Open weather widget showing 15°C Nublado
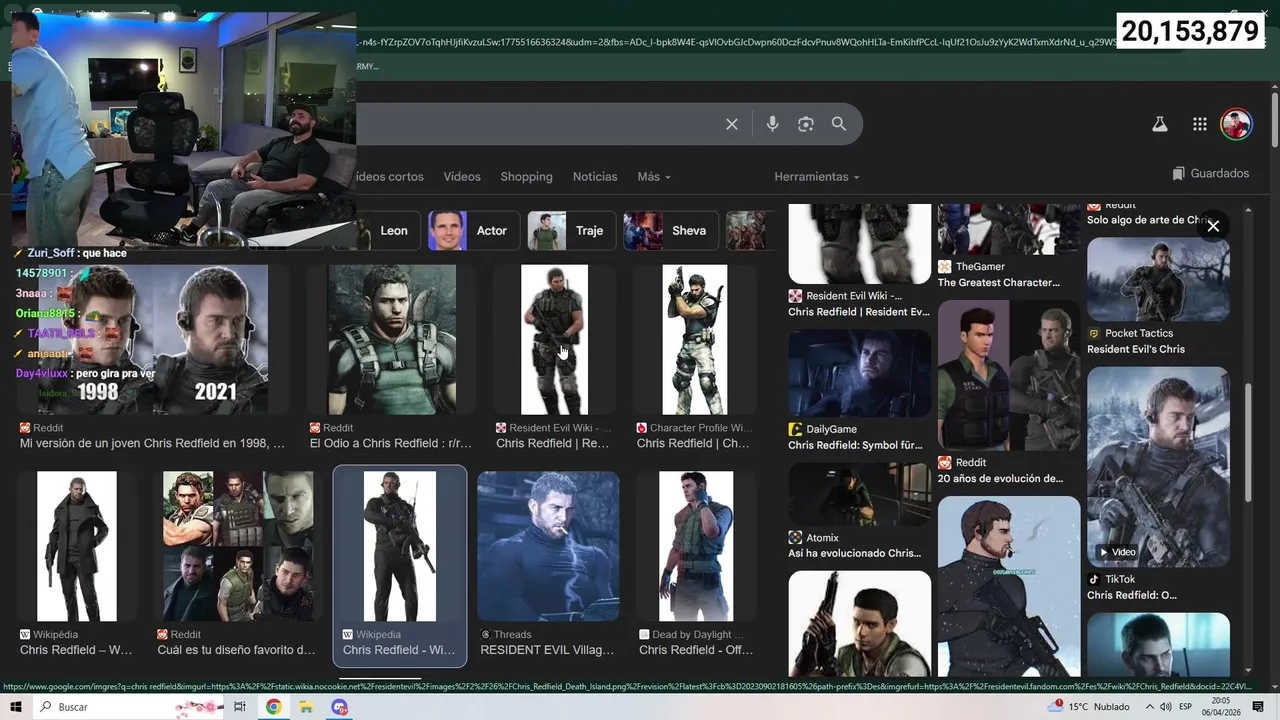1280x720 pixels. point(1089,707)
